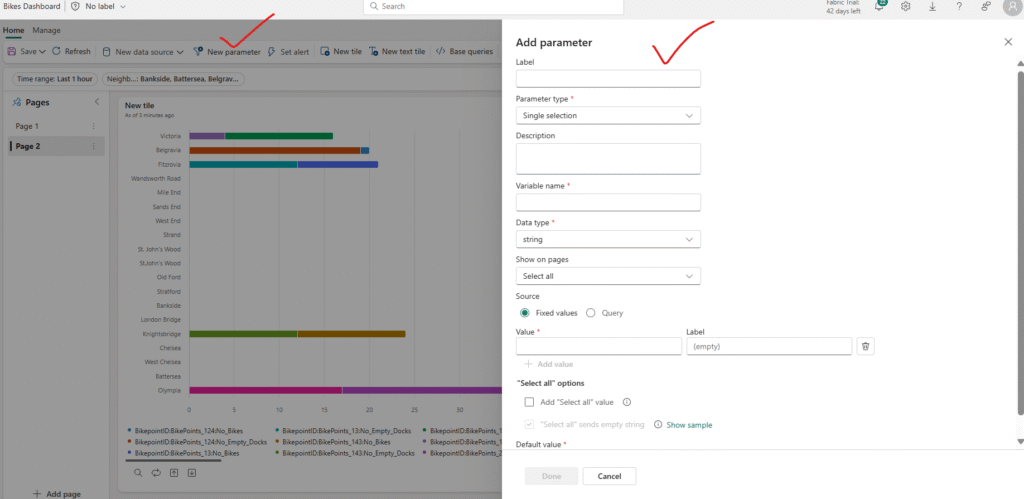Click the magnifier icon below chart legend

[x=139, y=472]
